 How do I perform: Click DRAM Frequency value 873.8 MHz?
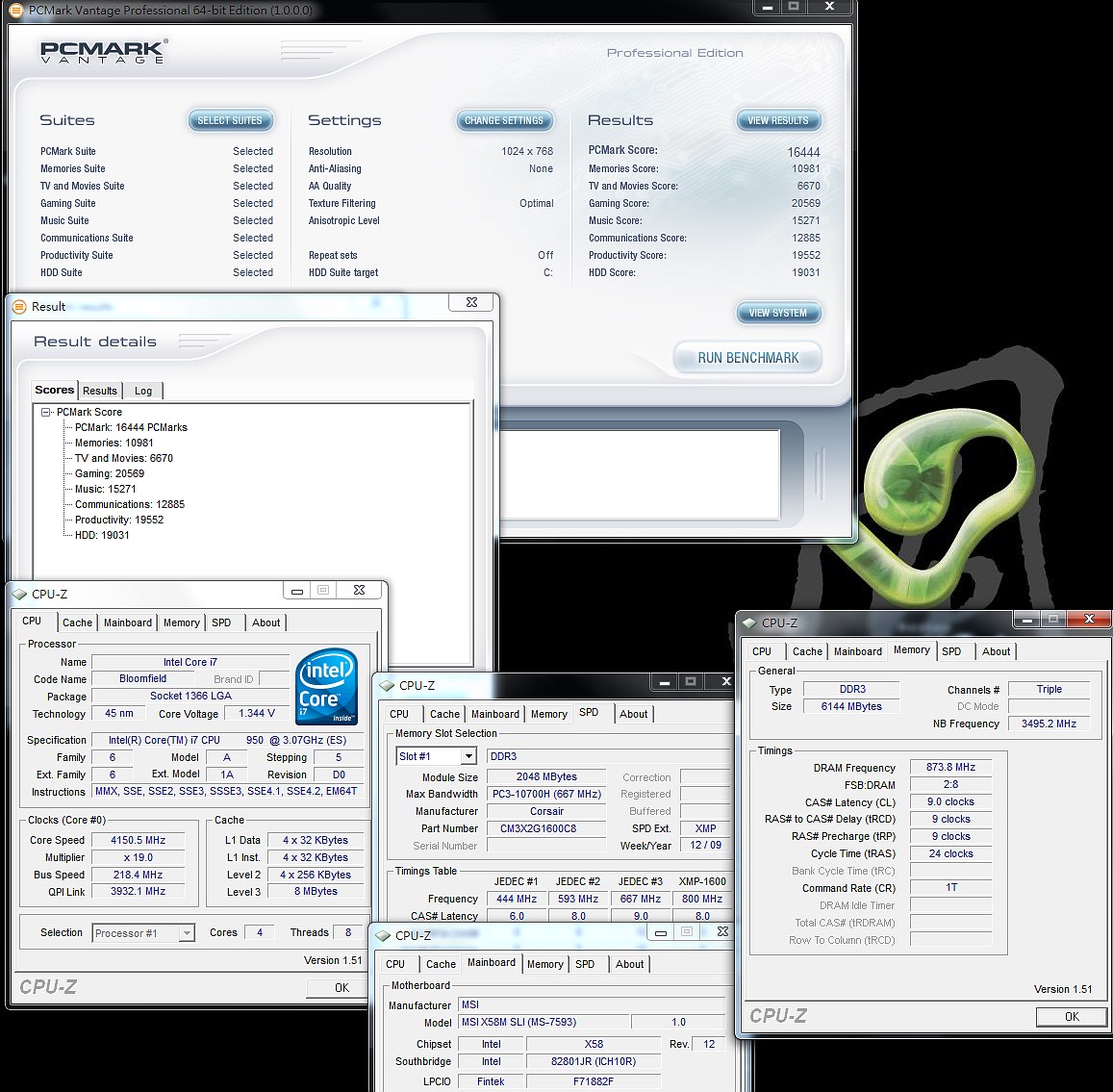point(950,768)
